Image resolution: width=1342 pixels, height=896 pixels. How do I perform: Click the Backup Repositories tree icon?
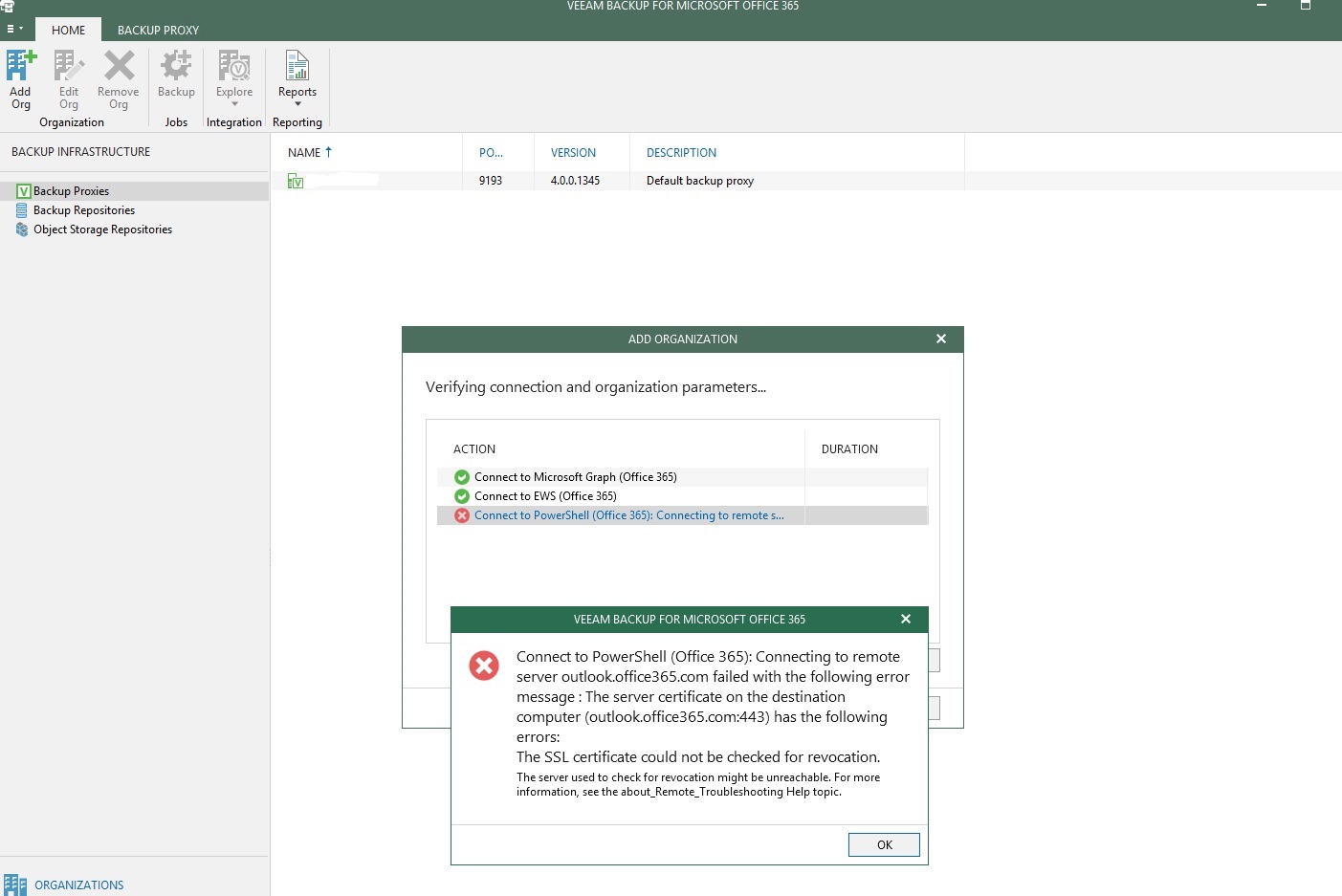click(x=22, y=210)
